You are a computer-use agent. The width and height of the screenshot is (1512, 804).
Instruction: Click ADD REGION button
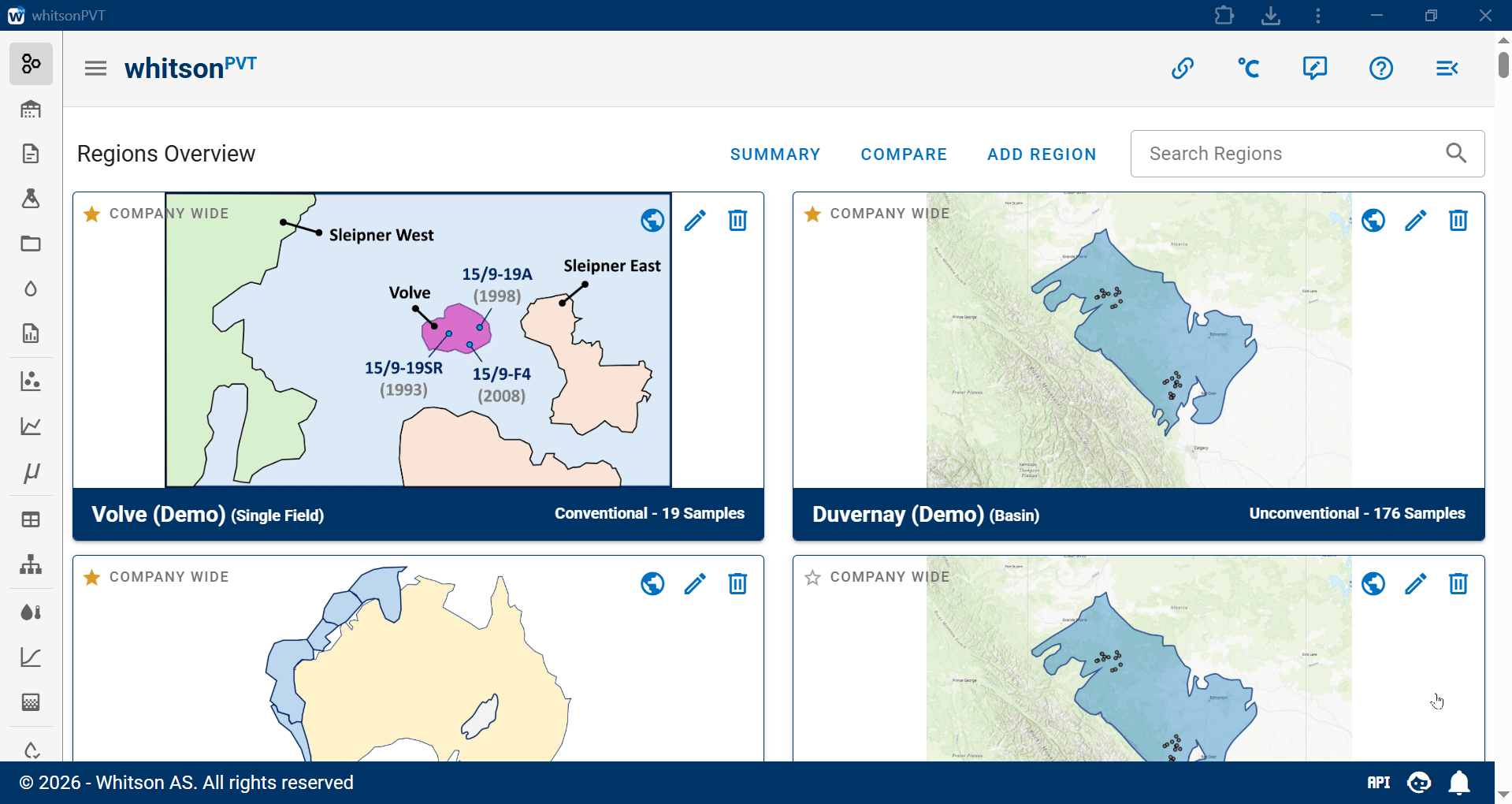point(1042,154)
